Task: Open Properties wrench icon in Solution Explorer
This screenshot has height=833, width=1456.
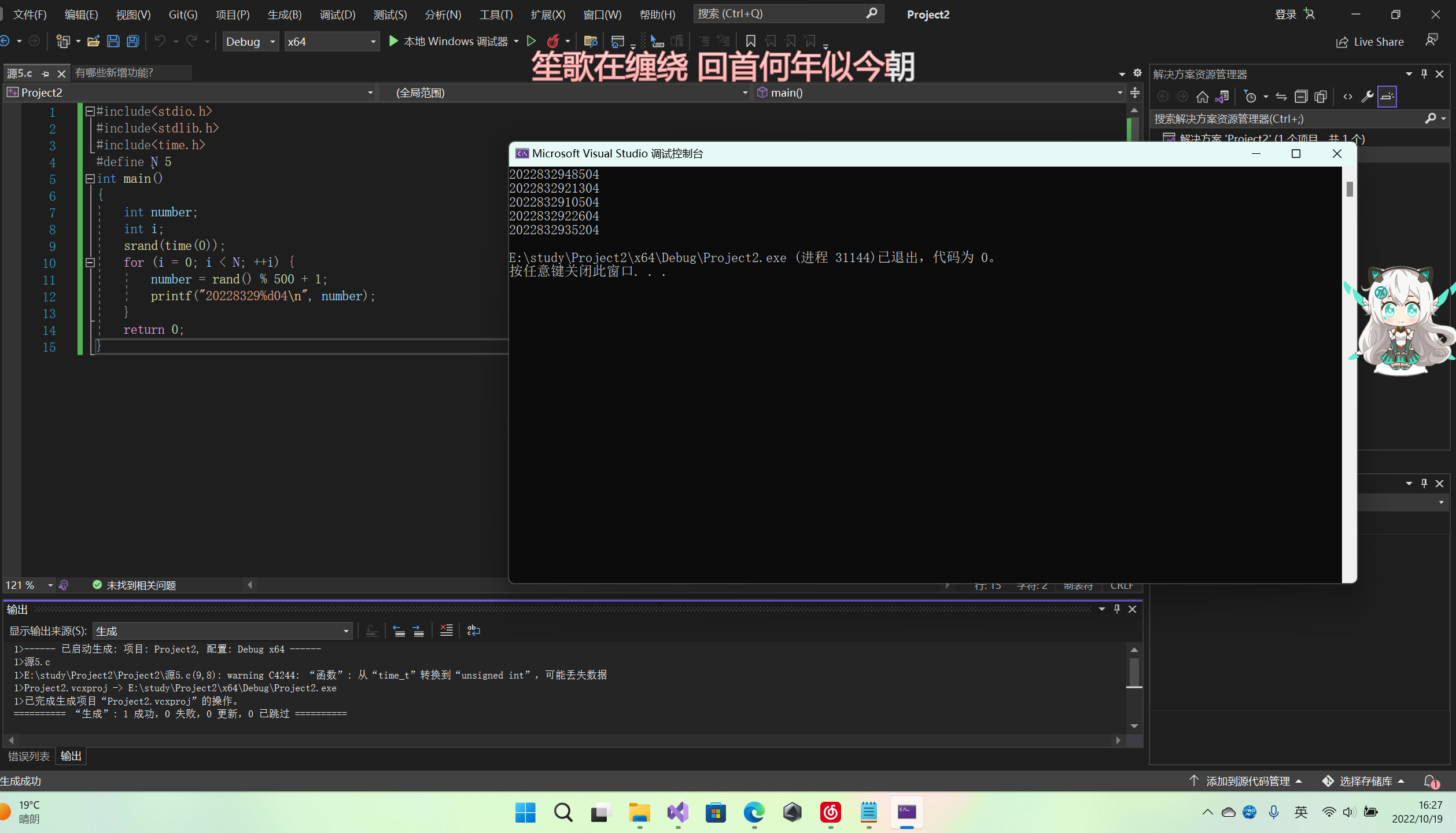Action: click(x=1367, y=97)
